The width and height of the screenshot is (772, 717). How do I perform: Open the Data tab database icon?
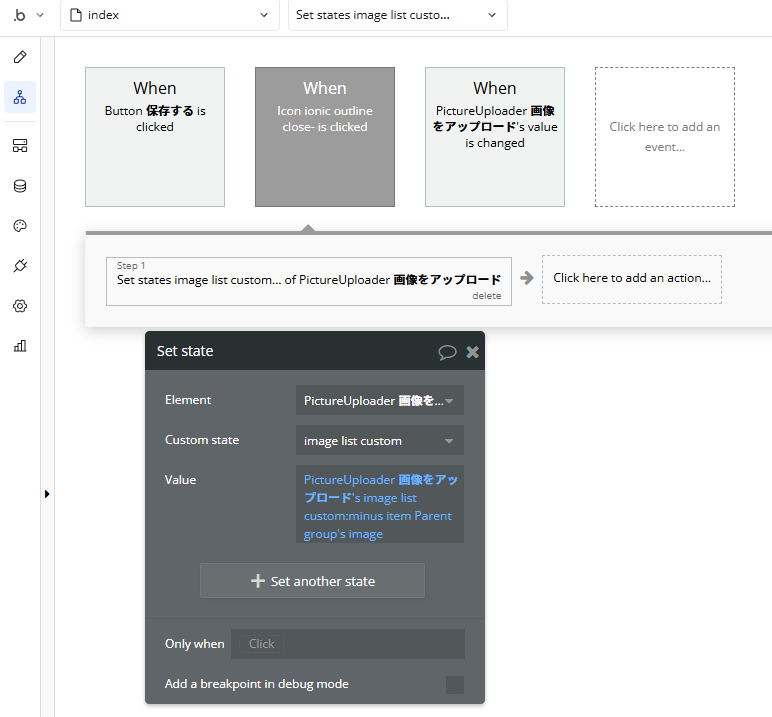point(20,186)
